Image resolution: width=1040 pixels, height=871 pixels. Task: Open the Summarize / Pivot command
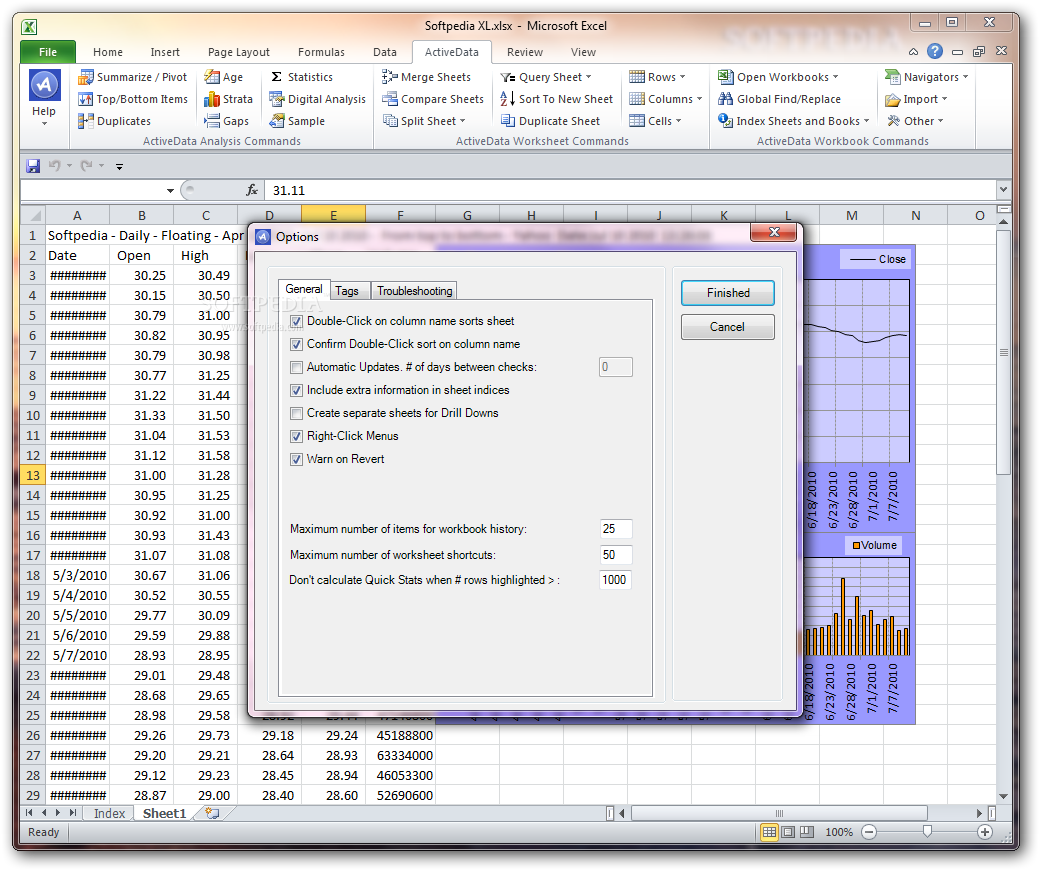[x=133, y=77]
